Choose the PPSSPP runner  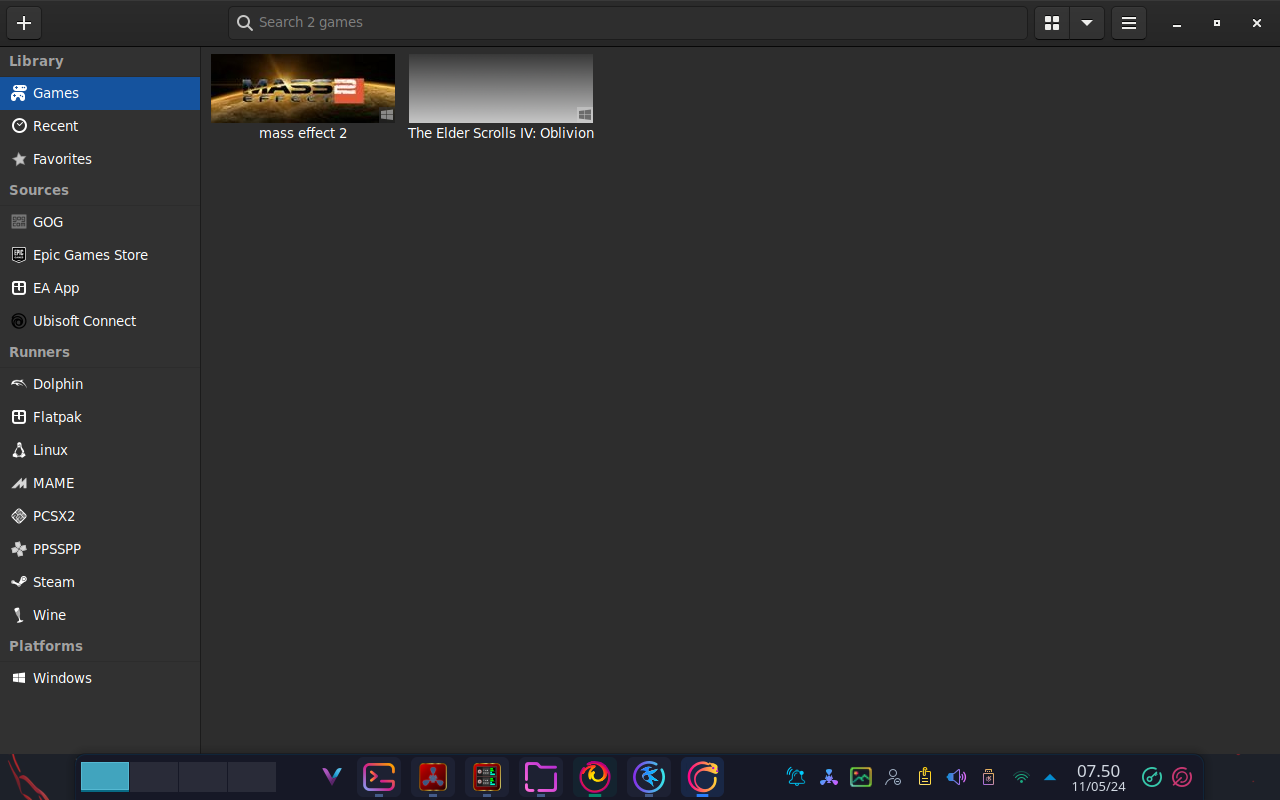pos(100,549)
